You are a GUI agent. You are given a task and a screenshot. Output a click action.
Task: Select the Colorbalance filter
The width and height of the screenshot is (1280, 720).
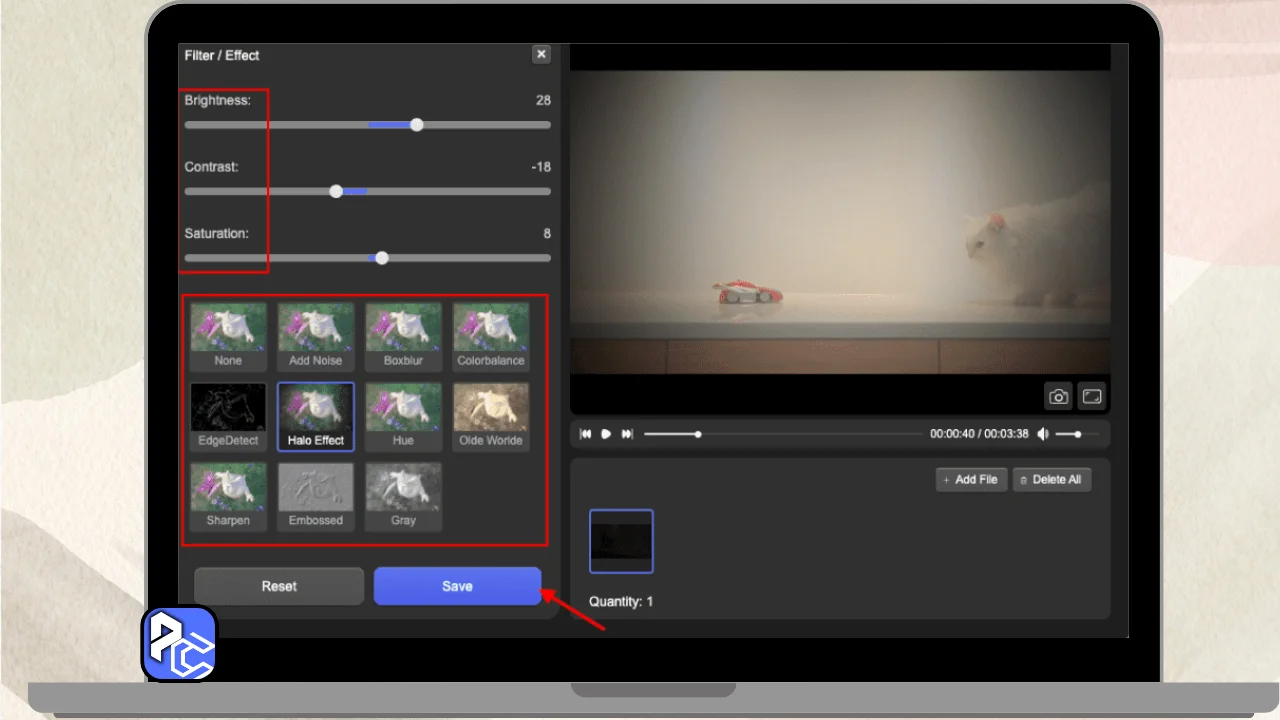491,334
